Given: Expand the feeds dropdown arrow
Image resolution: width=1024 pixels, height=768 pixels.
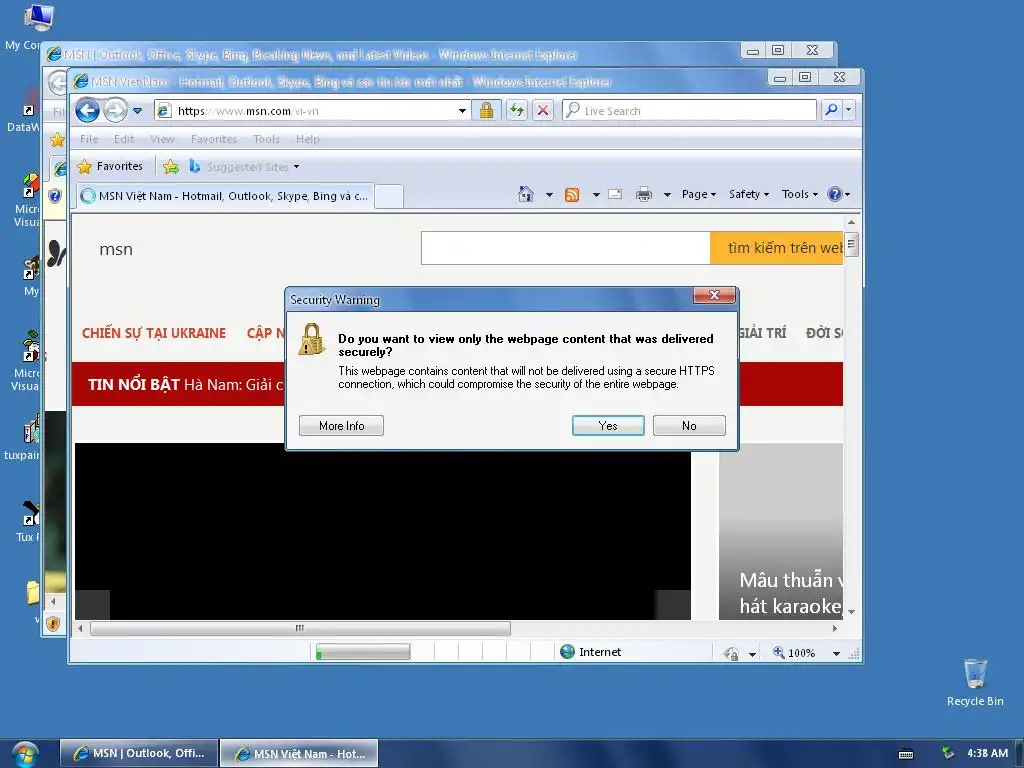Looking at the screenshot, I should click(x=596, y=195).
